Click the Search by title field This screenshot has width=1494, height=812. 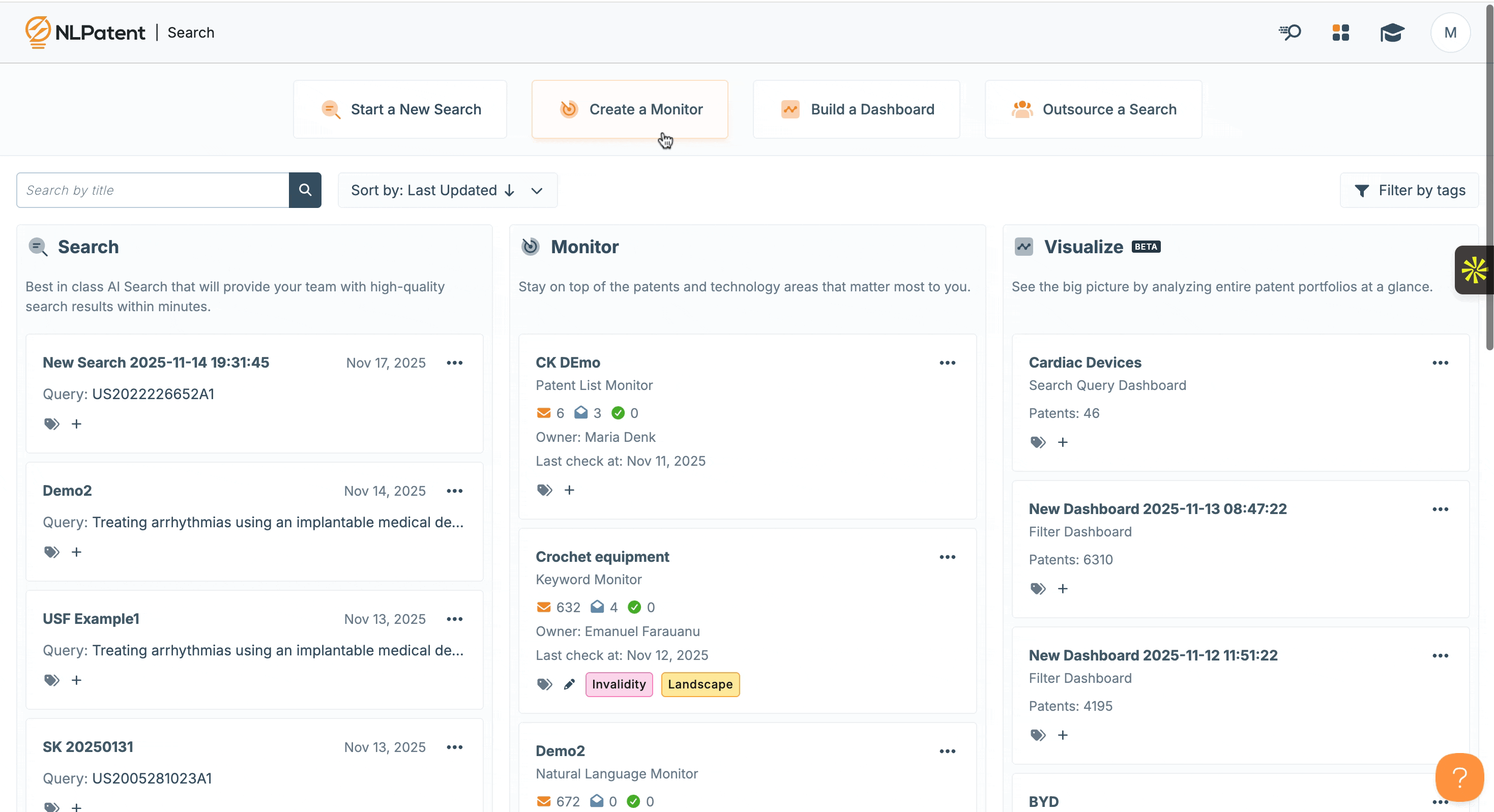pos(153,190)
